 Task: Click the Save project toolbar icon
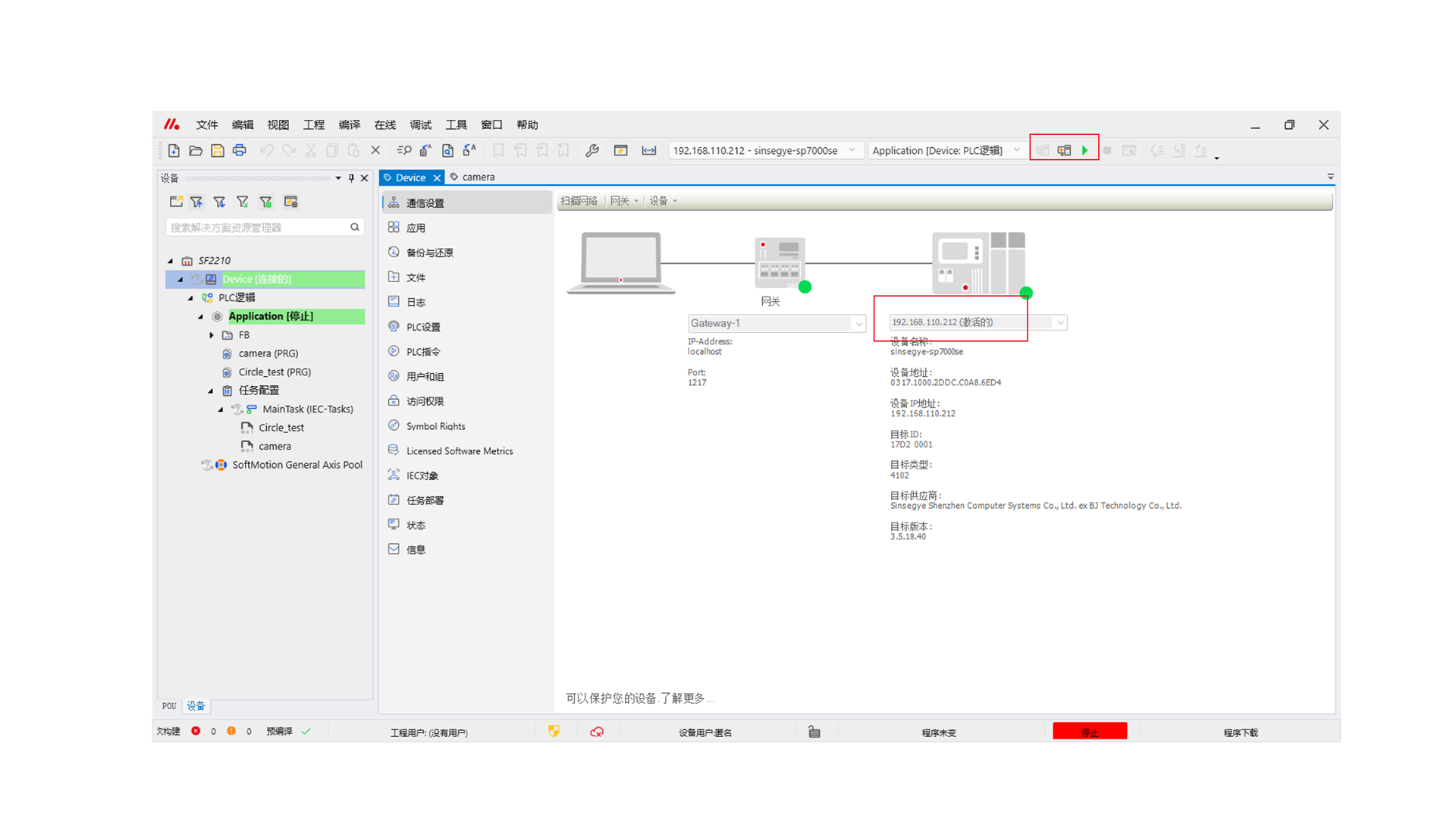[218, 150]
